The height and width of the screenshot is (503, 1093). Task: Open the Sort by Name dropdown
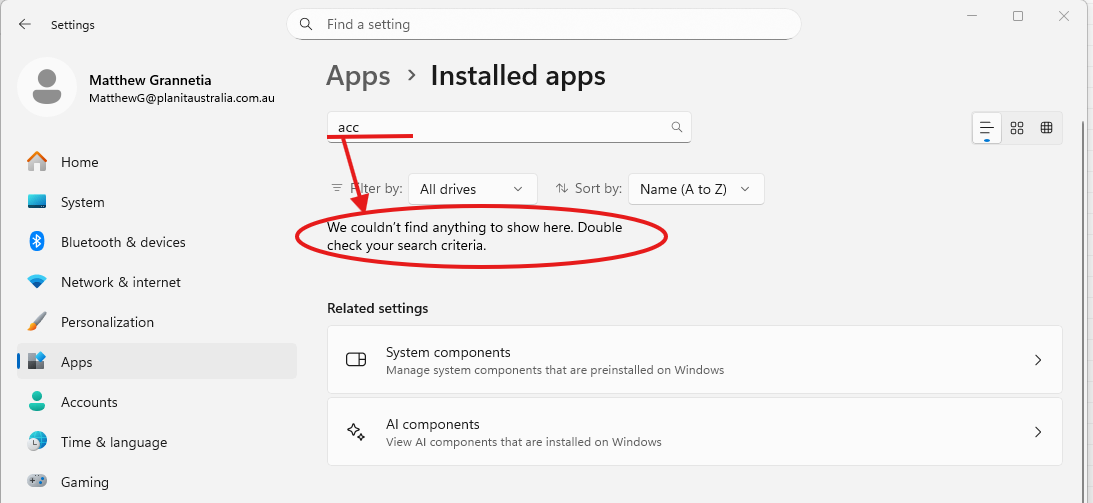[696, 189]
